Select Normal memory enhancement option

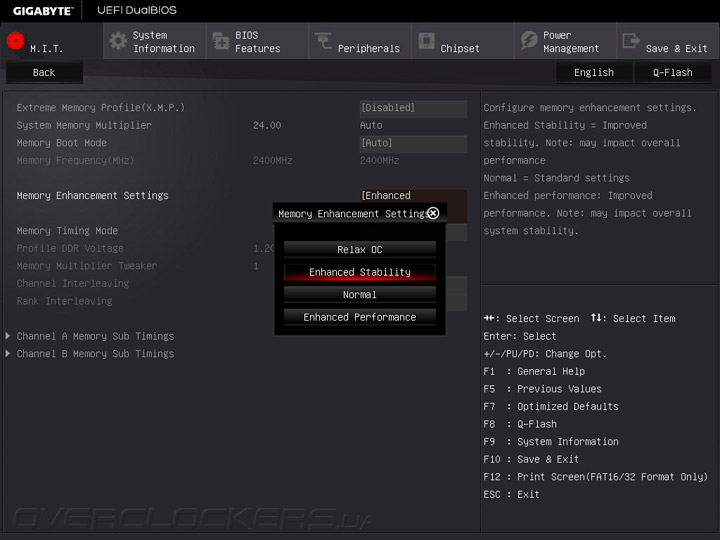(x=360, y=294)
